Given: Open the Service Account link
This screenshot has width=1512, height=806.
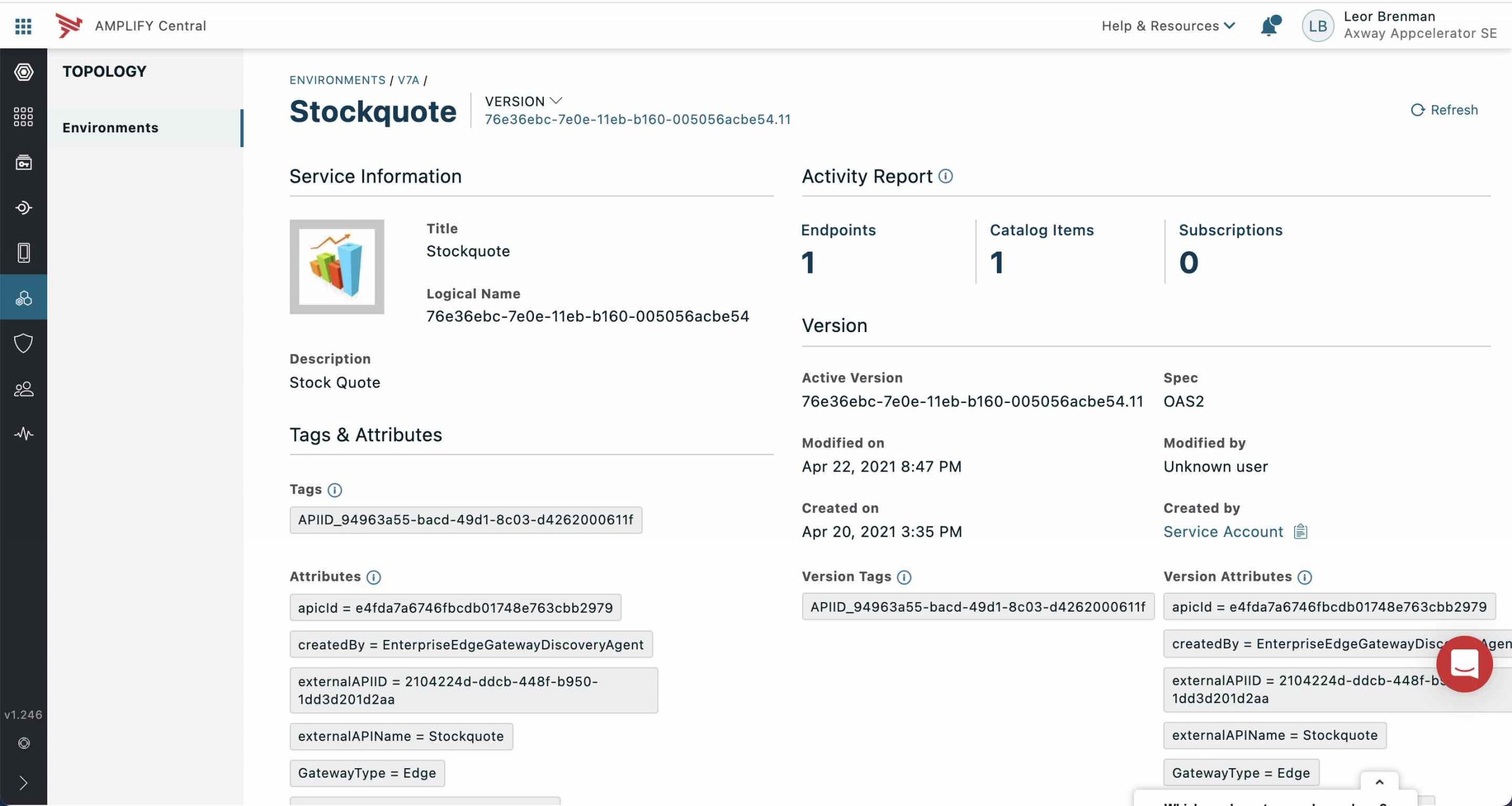Looking at the screenshot, I should point(1223,532).
